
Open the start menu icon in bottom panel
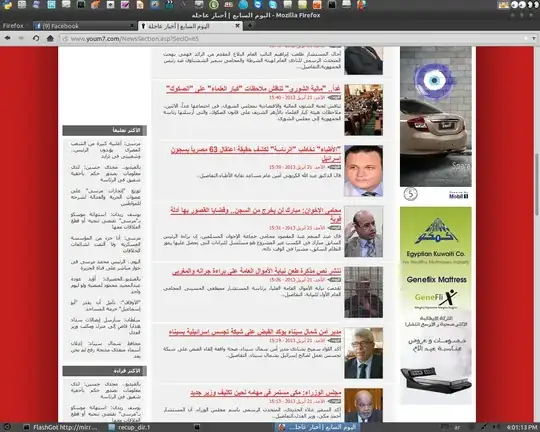7,427
